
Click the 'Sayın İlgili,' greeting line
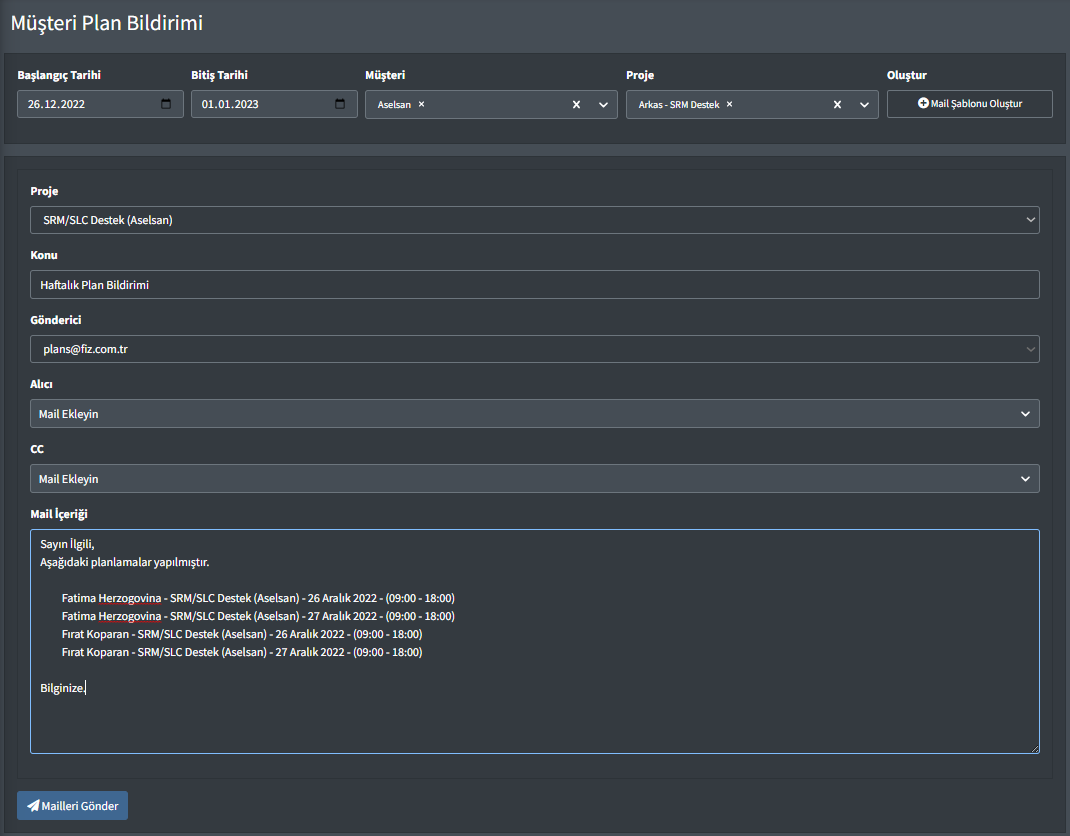coord(68,544)
